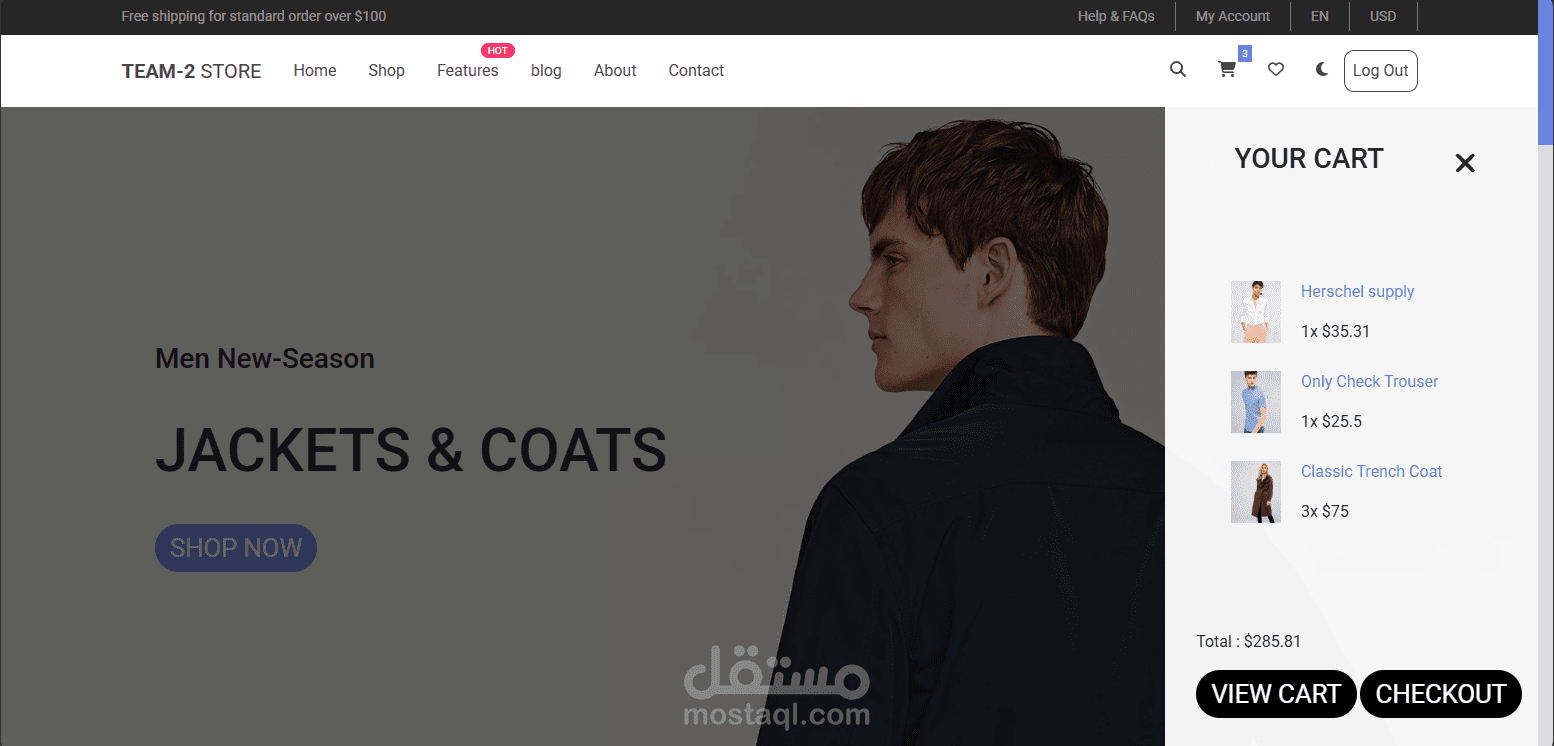Open the blog menu item
This screenshot has height=746, width=1554.
[546, 71]
